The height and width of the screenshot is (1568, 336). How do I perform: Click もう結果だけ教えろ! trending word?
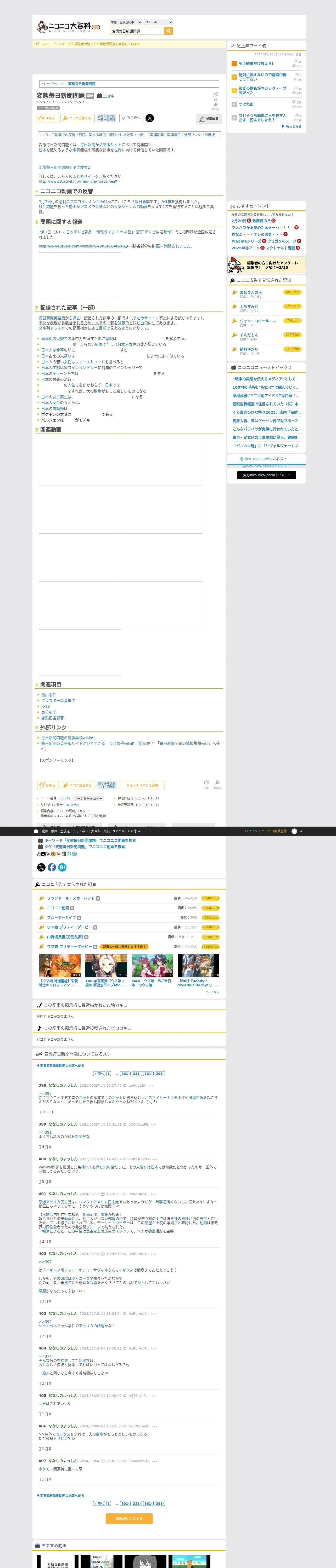pyautogui.click(x=256, y=63)
